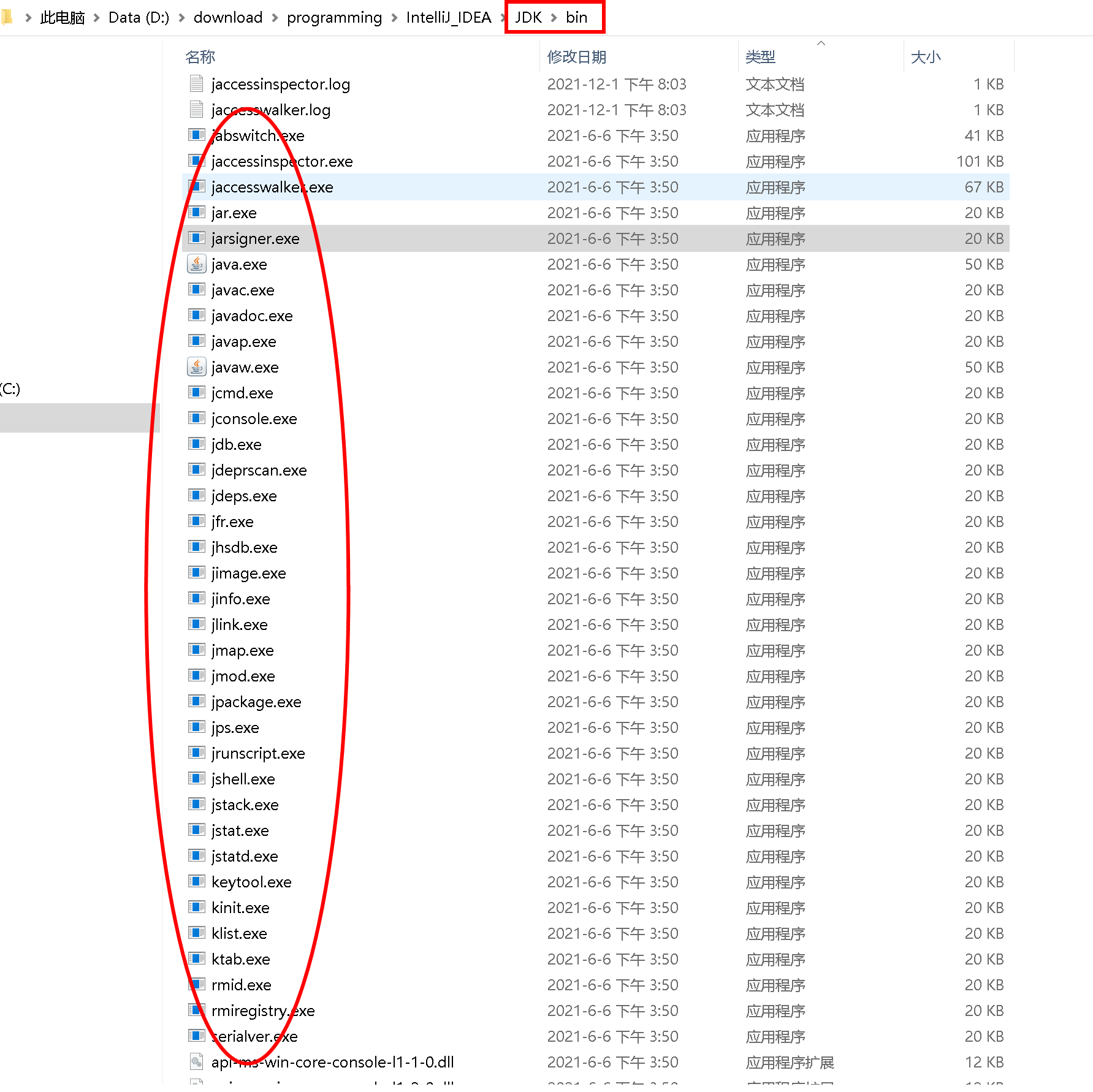Viewport: 1093px width, 1092px height.
Task: Expand the chevron after 此电脑 in breadcrumb
Action: [x=97, y=18]
